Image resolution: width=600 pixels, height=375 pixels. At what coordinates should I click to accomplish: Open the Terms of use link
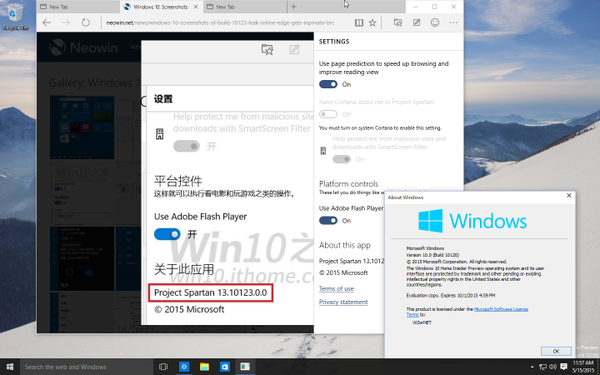pyautogui.click(x=336, y=289)
